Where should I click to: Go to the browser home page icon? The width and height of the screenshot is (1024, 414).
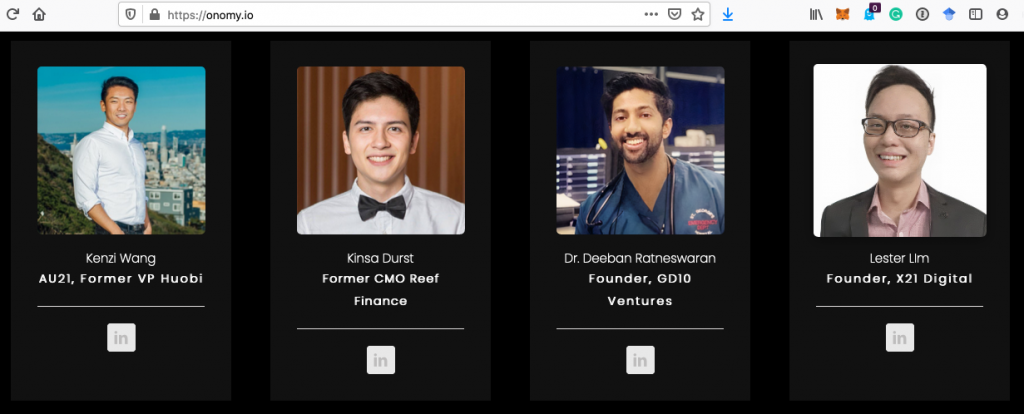click(39, 14)
